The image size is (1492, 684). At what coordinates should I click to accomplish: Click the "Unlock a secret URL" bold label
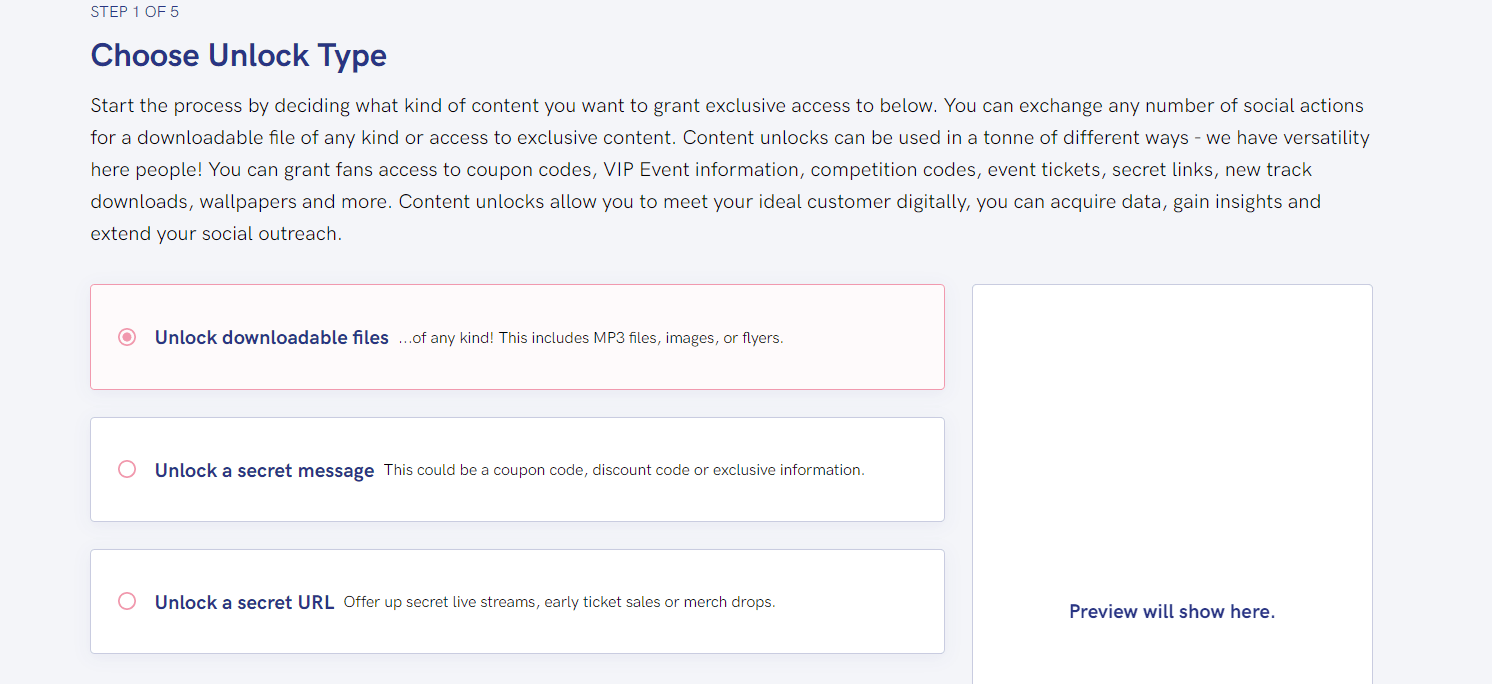(x=244, y=601)
